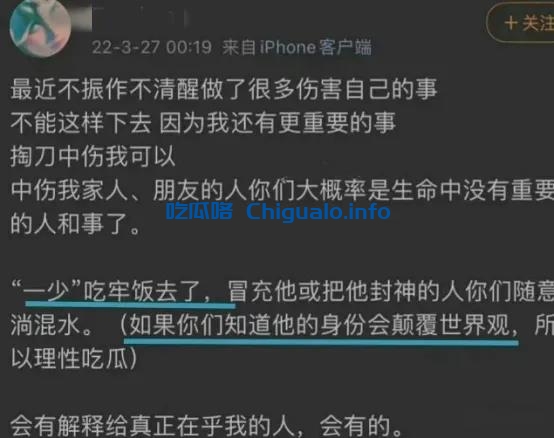The width and height of the screenshot is (554, 438).
Task: Select the line 不能这样下去 因为我还有更重要的事
Action: pos(203,123)
